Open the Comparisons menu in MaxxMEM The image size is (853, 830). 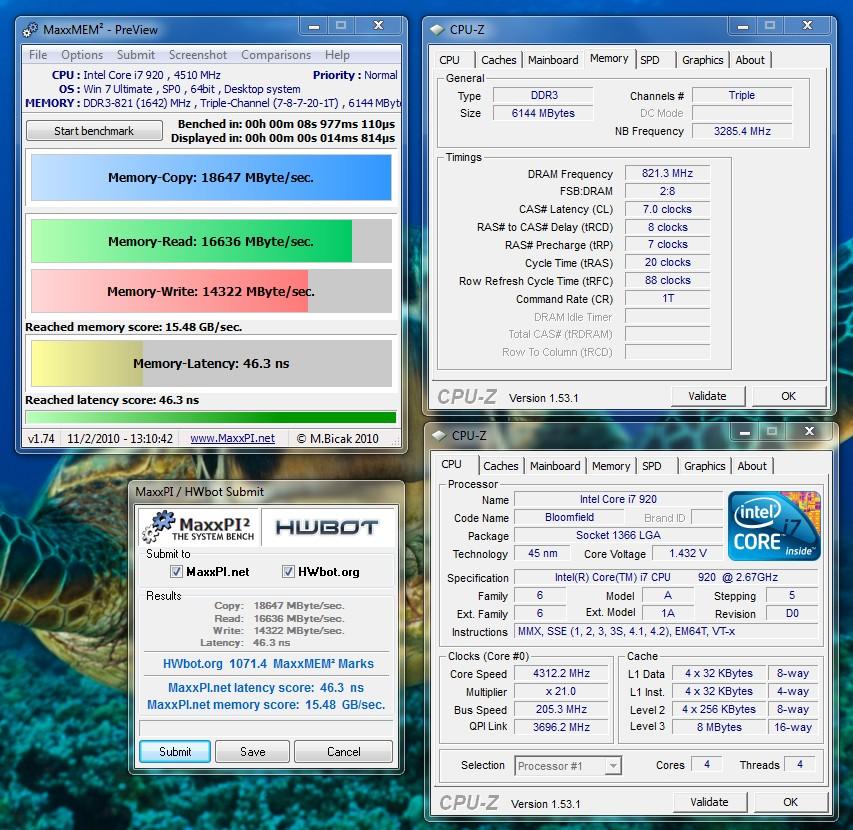[276, 55]
